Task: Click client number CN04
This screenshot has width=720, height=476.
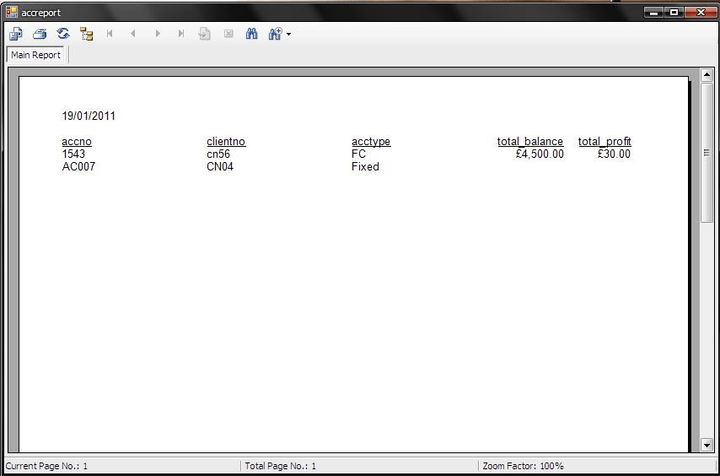Action: (x=220, y=167)
